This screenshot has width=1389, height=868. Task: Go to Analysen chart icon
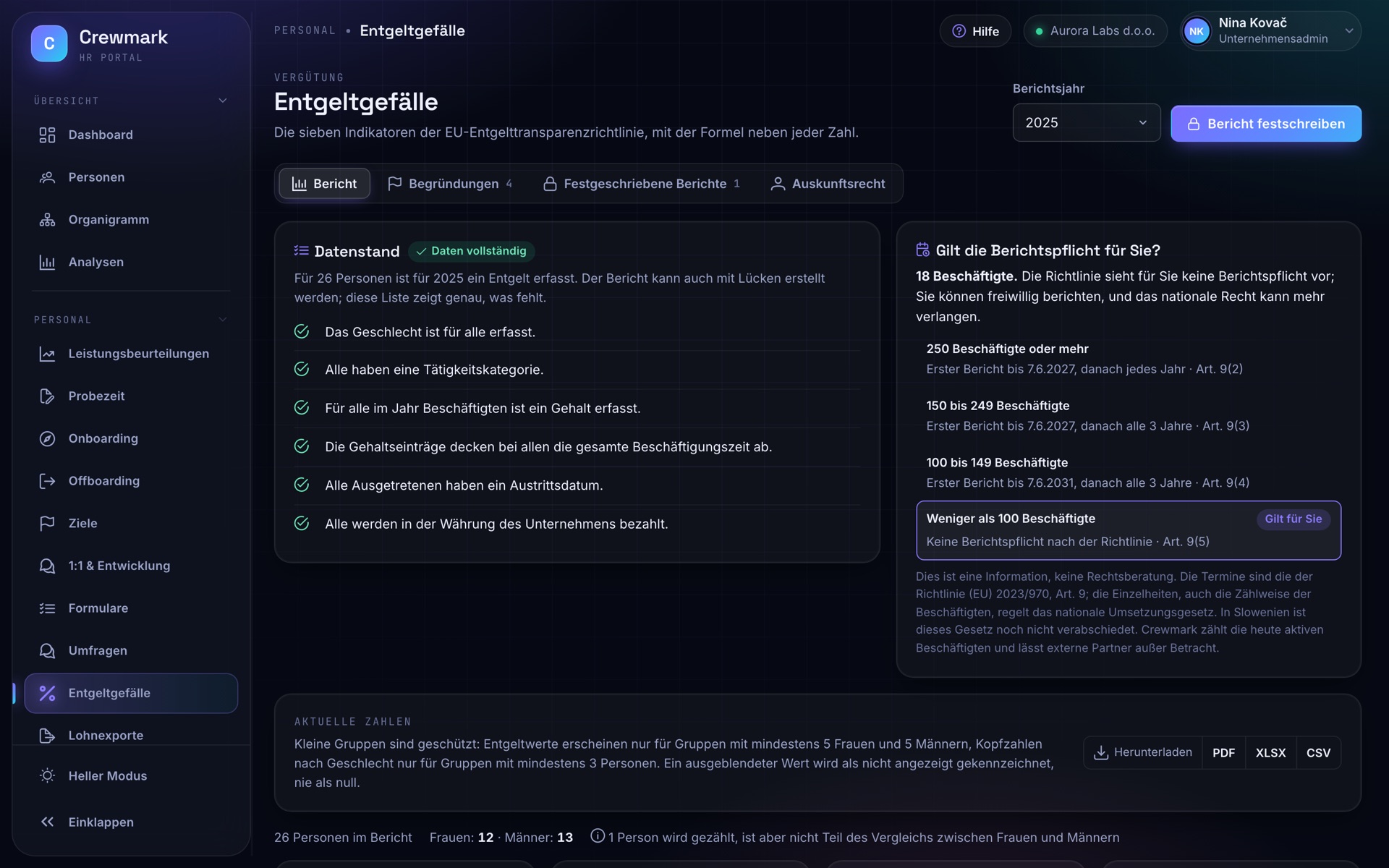pyautogui.click(x=47, y=262)
